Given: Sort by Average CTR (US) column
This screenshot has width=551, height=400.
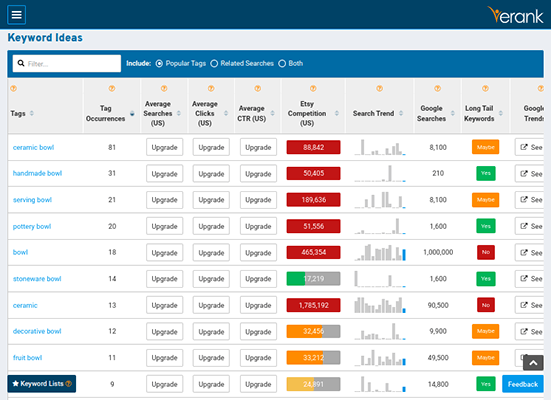Looking at the screenshot, I should tap(272, 113).
